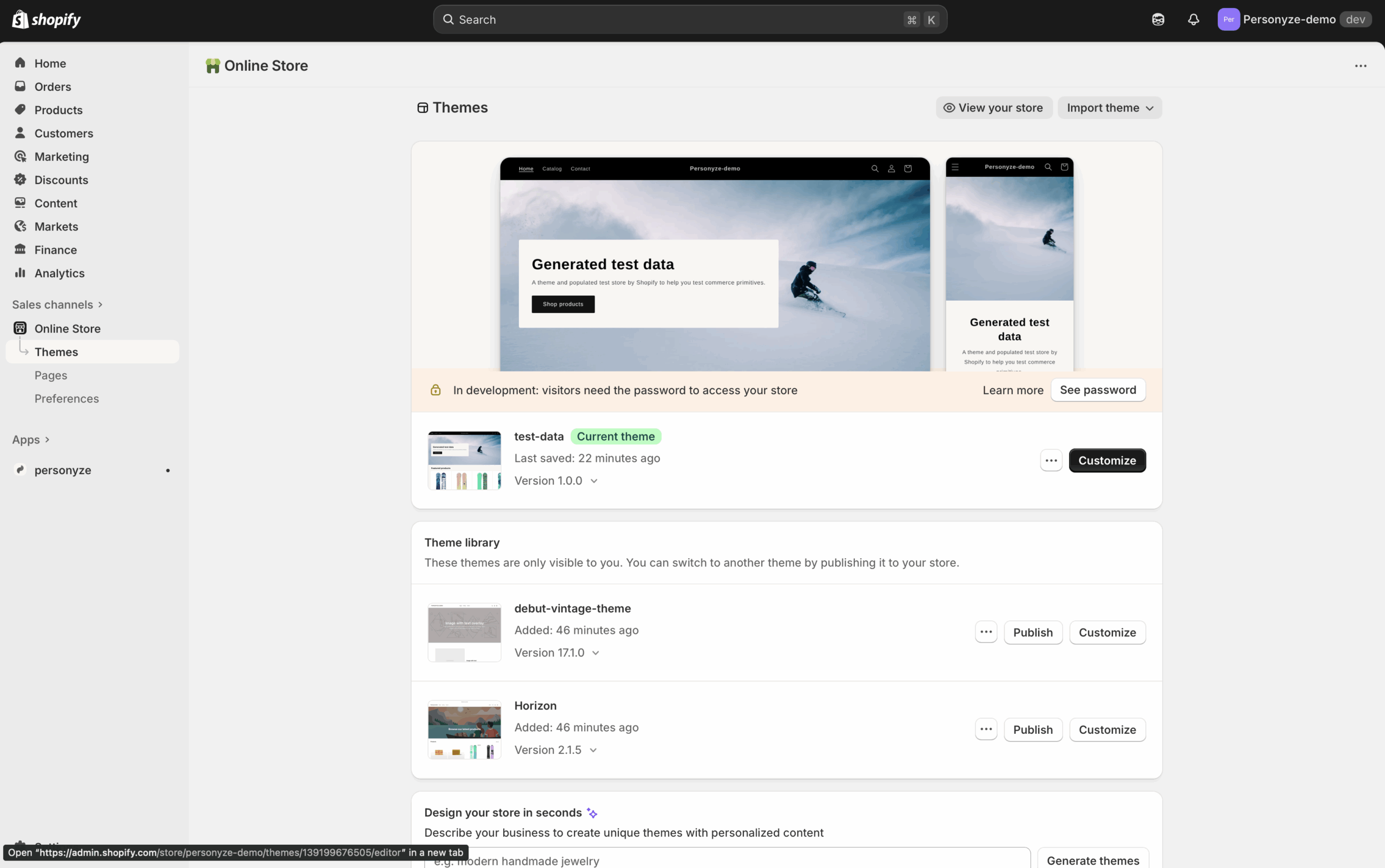
Task: Publish the debut-vintage-theme
Action: click(1032, 632)
